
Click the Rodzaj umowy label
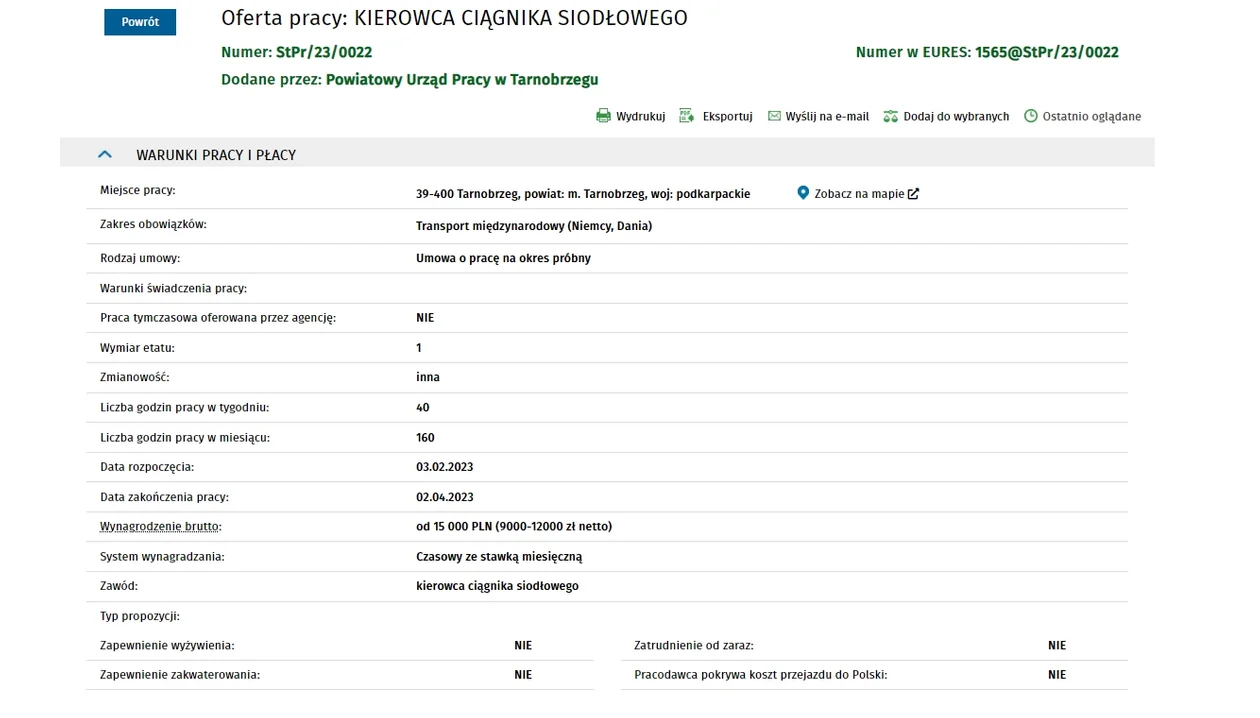(140, 258)
